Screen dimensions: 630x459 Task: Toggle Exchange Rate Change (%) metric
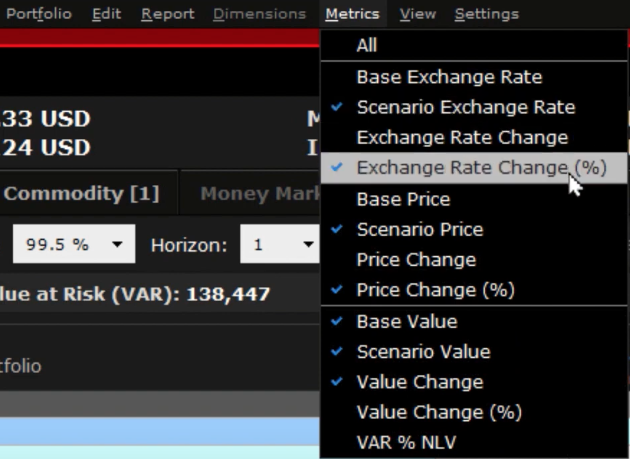(481, 168)
